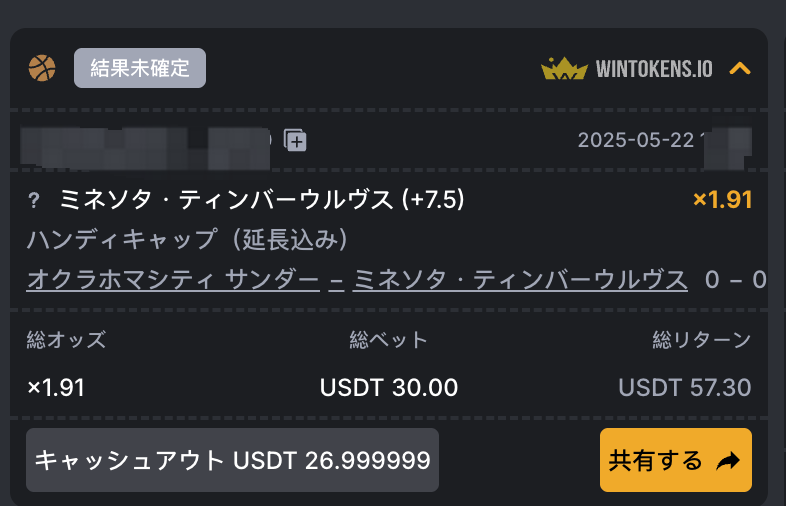Click the question mark status icon
The height and width of the screenshot is (506, 786).
coord(34,201)
